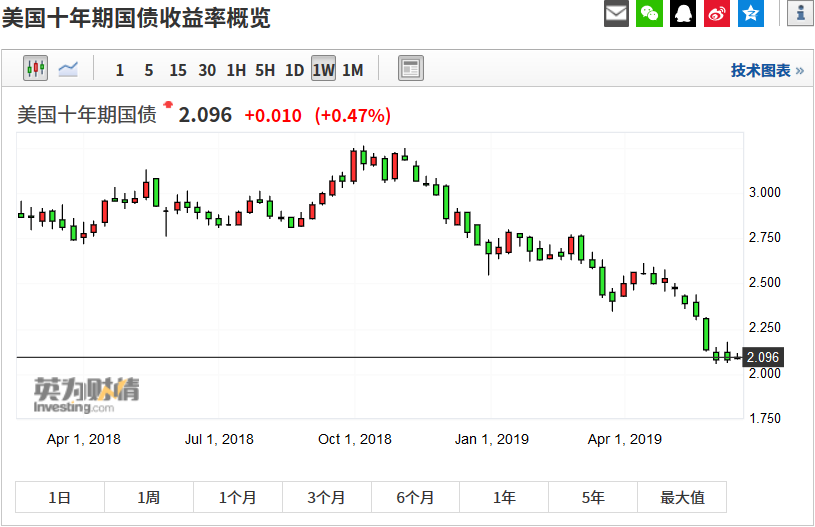Open the info icon at top right
The image size is (815, 527).
[x=800, y=12]
